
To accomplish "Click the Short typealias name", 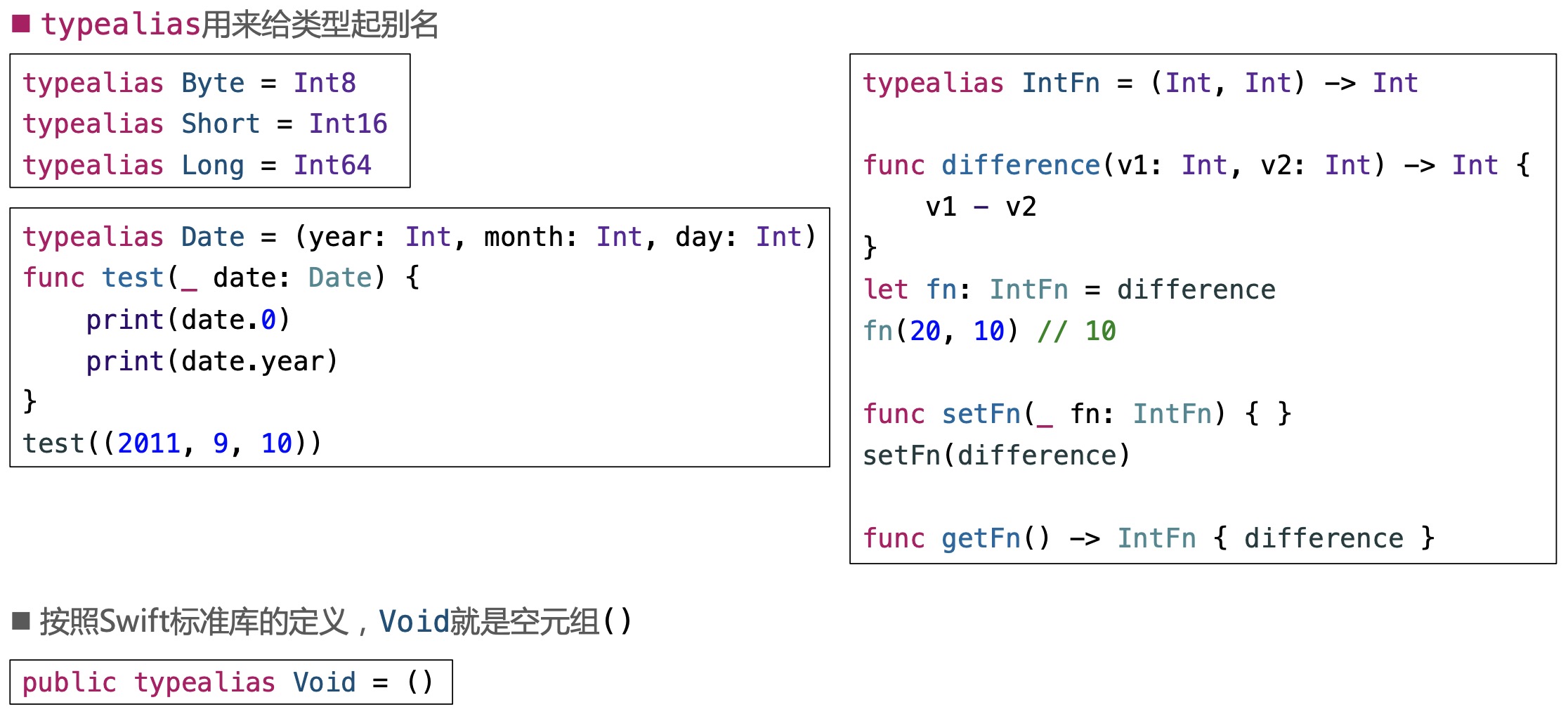I will (221, 124).
